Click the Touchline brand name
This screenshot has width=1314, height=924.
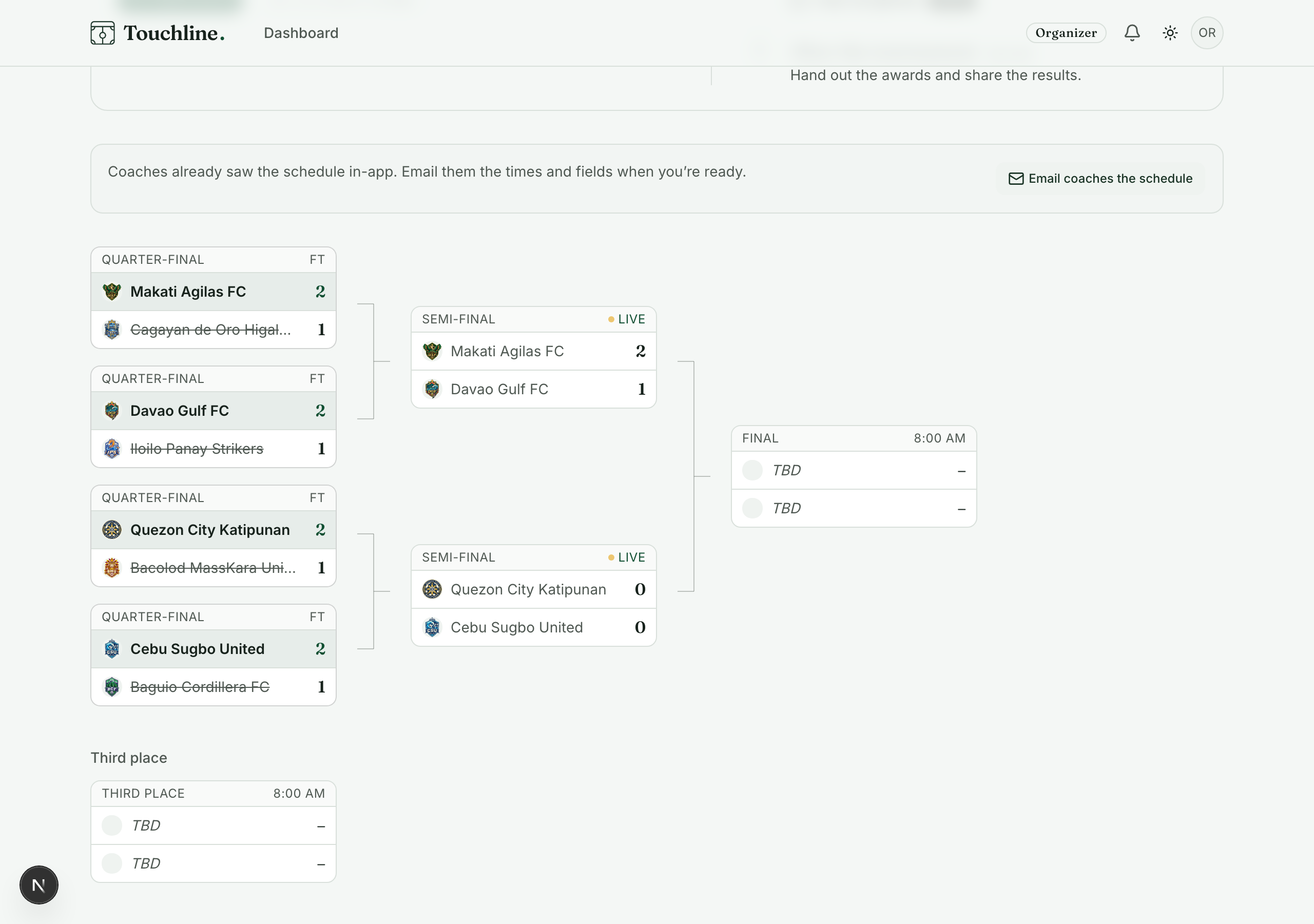point(175,33)
